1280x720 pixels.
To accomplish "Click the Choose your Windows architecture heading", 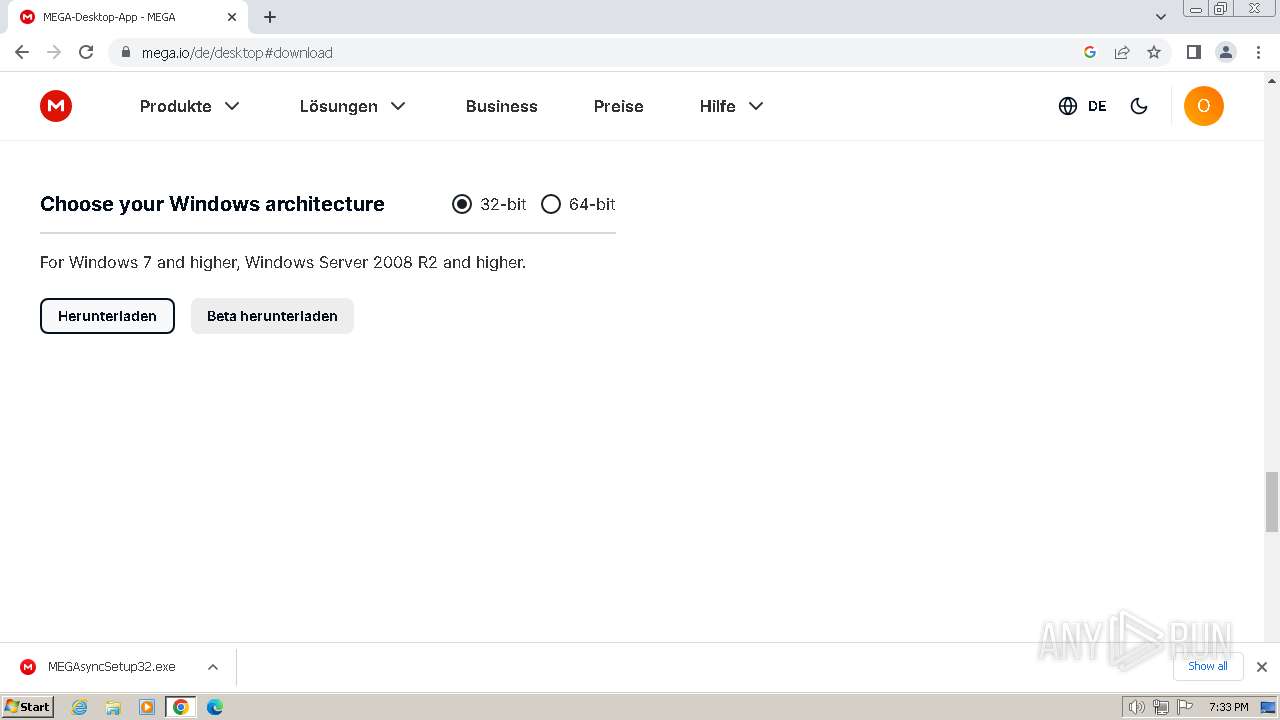I will (x=212, y=204).
